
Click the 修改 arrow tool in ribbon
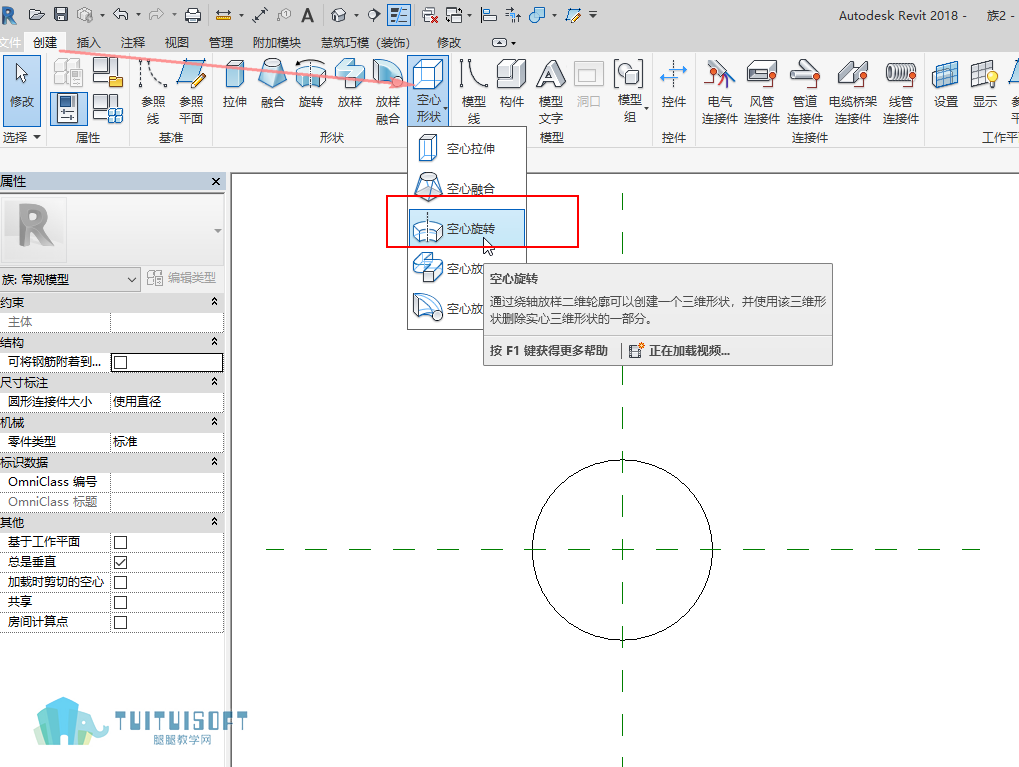[22, 90]
